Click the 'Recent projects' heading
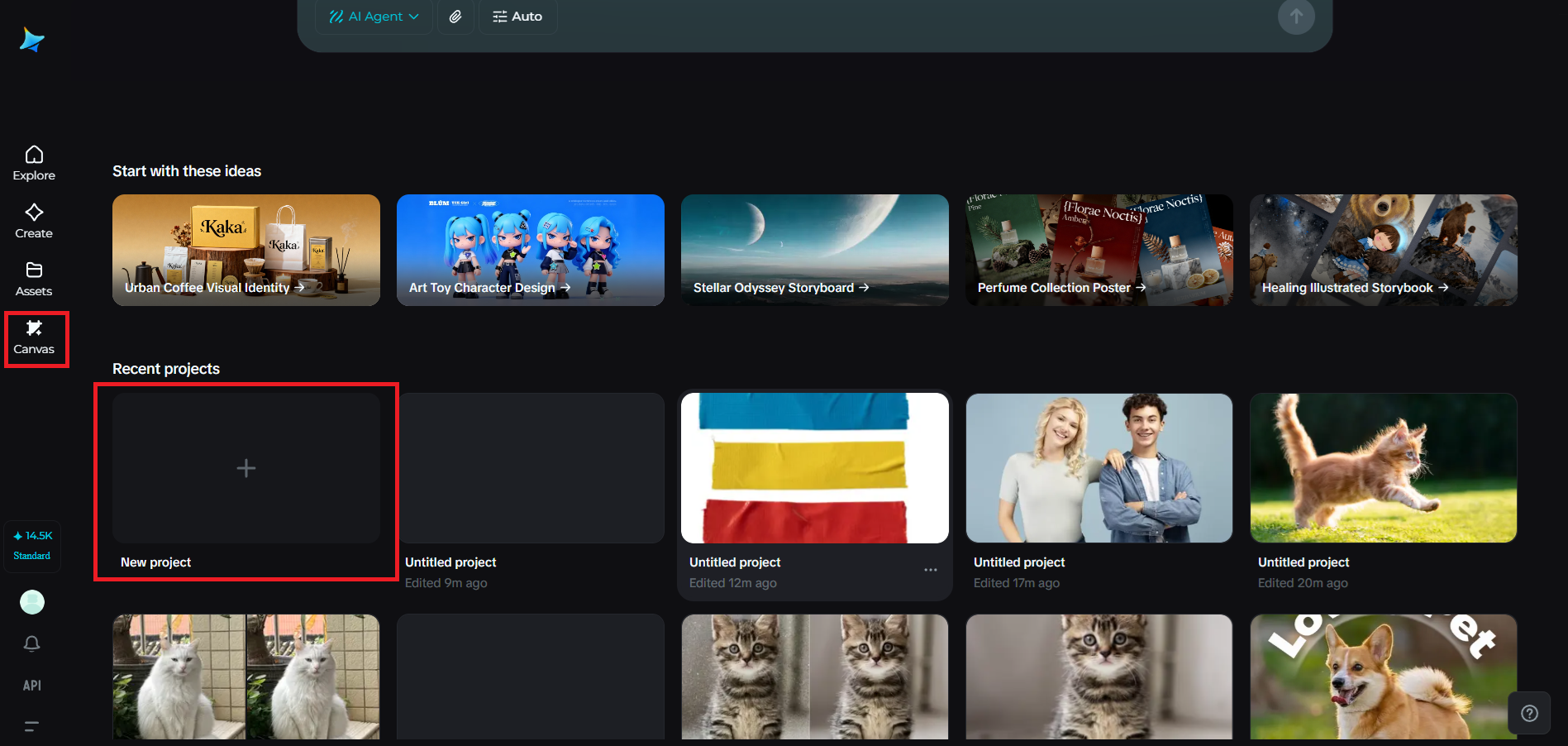The height and width of the screenshot is (746, 1568). pyautogui.click(x=166, y=369)
